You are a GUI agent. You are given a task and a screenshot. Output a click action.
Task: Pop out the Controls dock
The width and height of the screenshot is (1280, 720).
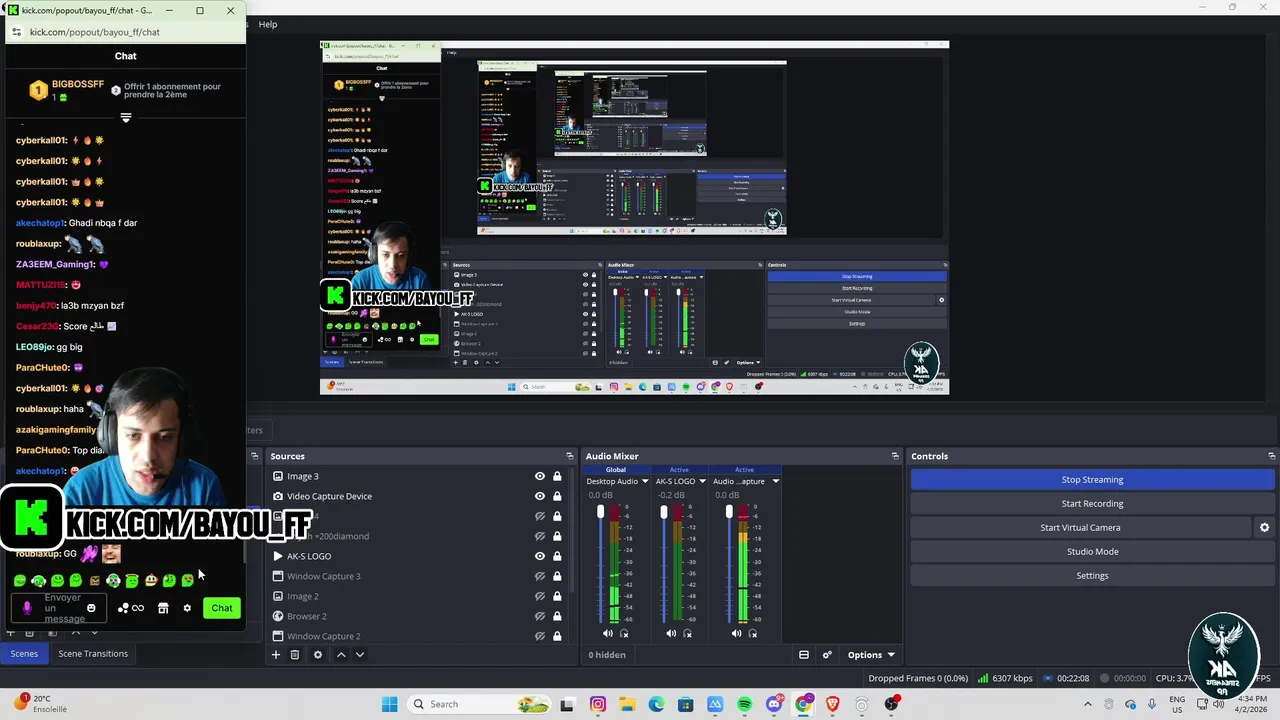(x=1271, y=456)
